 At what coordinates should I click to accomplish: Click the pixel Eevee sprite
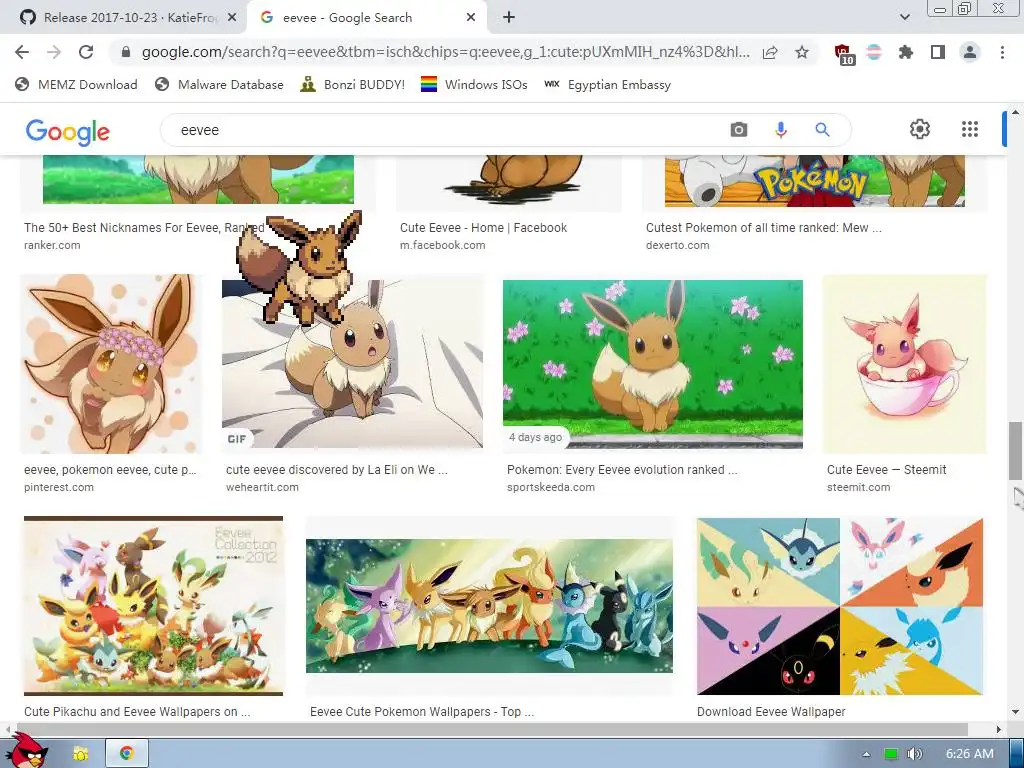pos(300,268)
